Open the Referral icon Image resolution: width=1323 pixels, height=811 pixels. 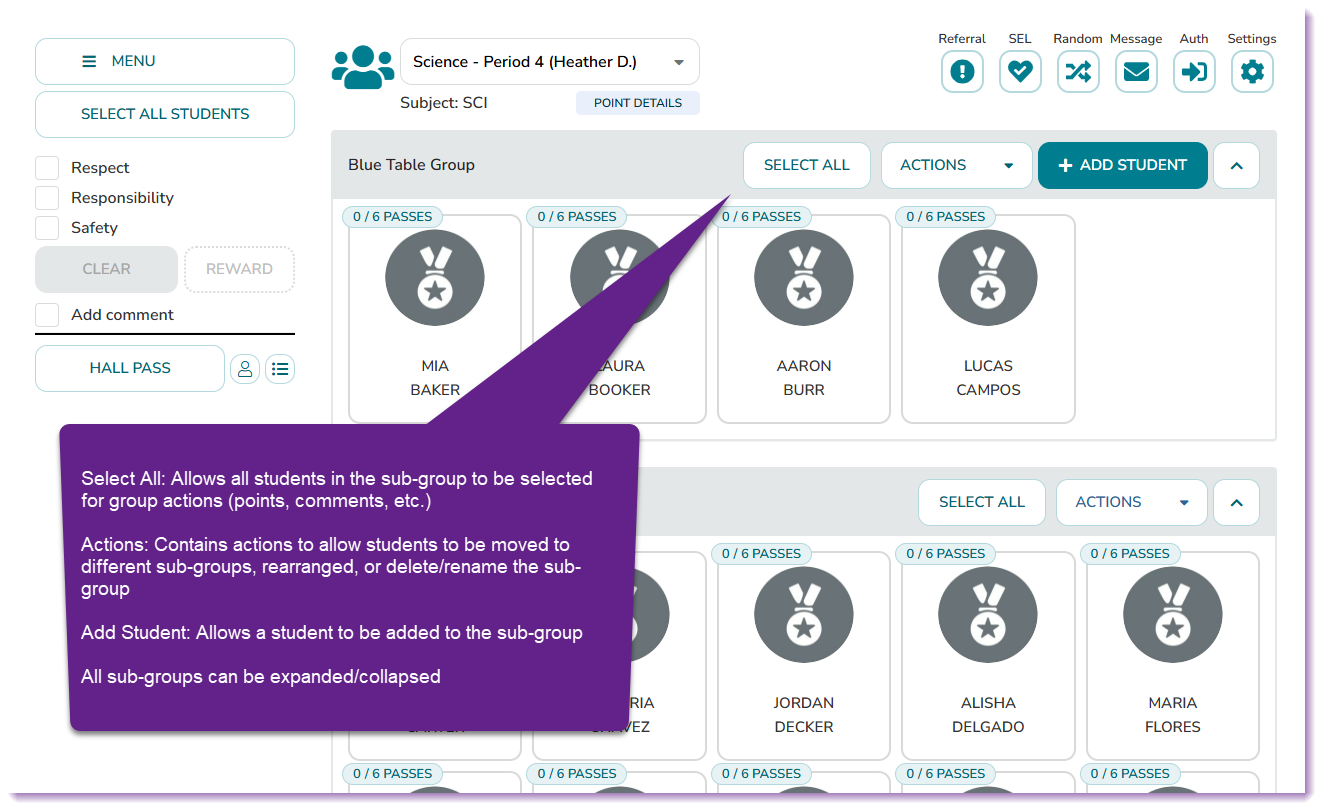click(962, 72)
